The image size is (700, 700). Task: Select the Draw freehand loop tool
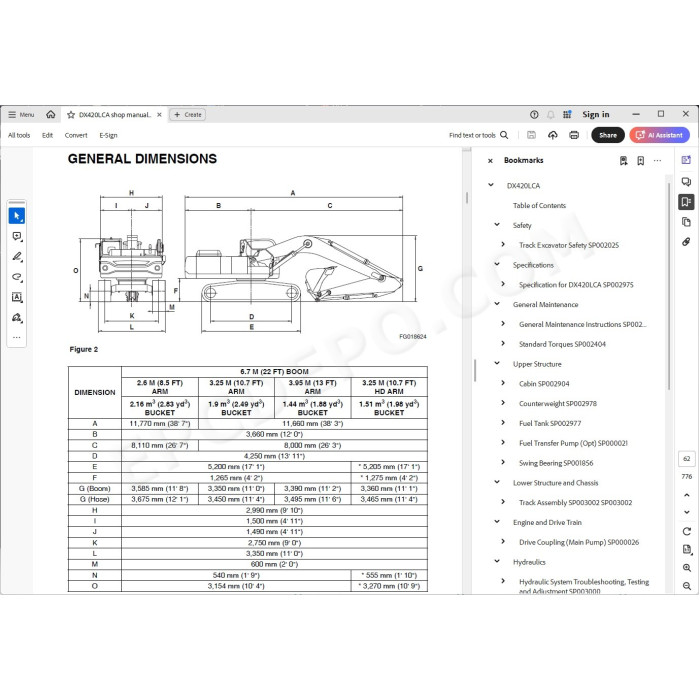(17, 277)
